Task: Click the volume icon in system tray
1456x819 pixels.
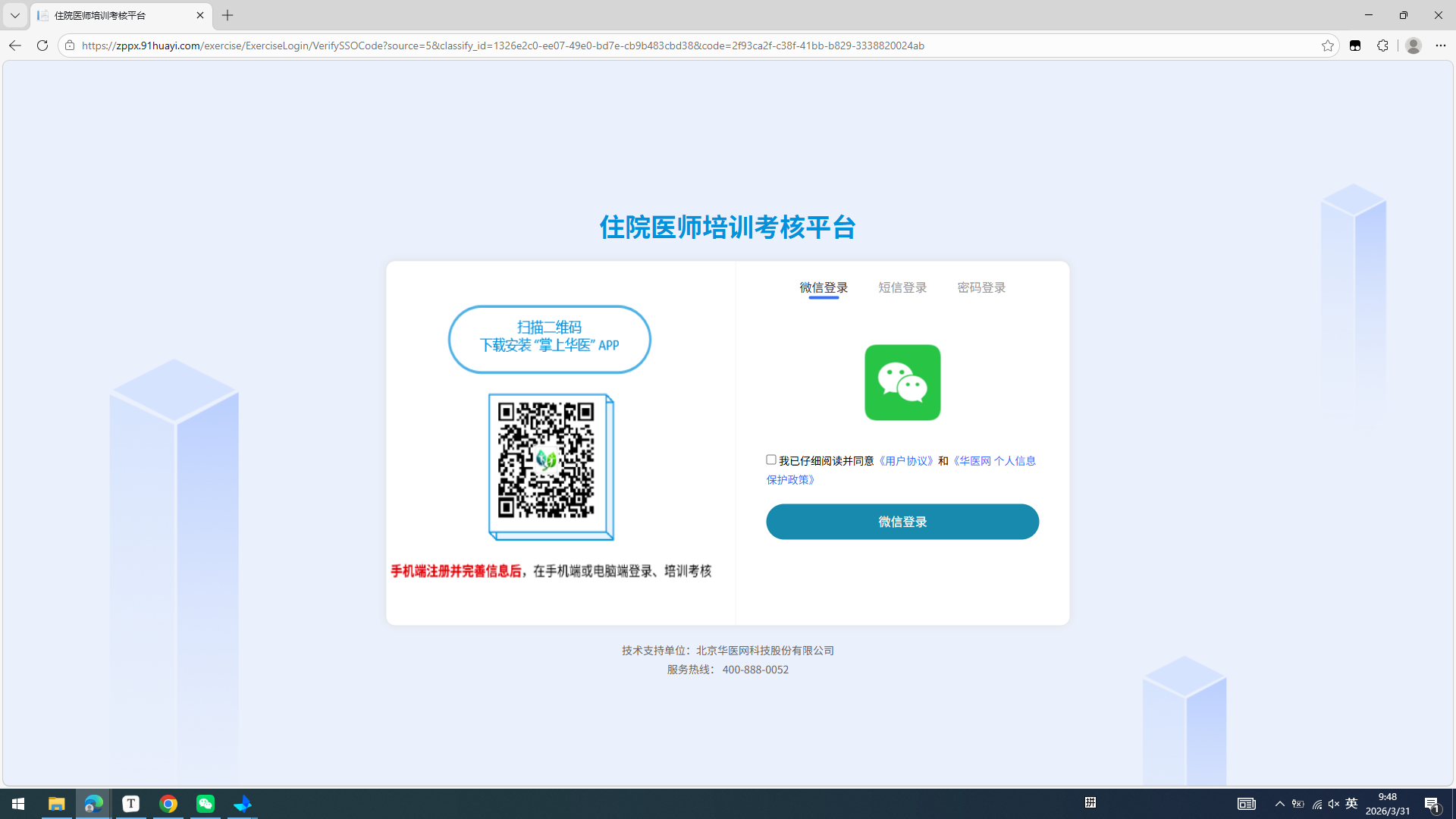Action: pyautogui.click(x=1334, y=804)
